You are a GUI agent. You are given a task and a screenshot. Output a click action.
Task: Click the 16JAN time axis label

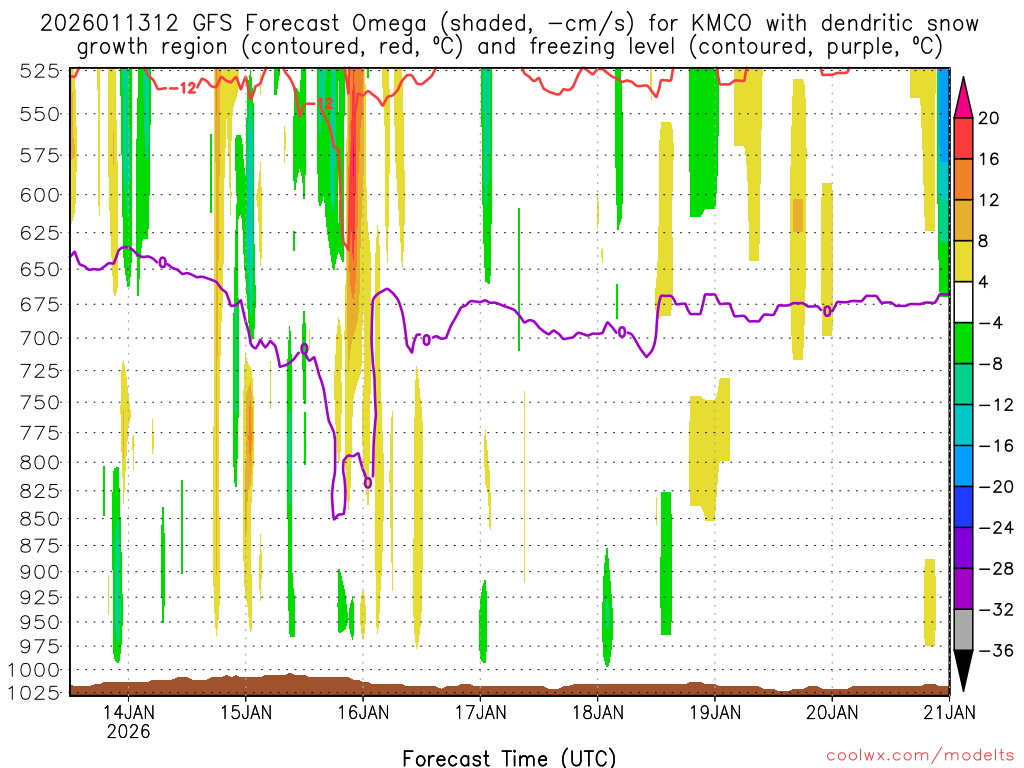click(363, 712)
